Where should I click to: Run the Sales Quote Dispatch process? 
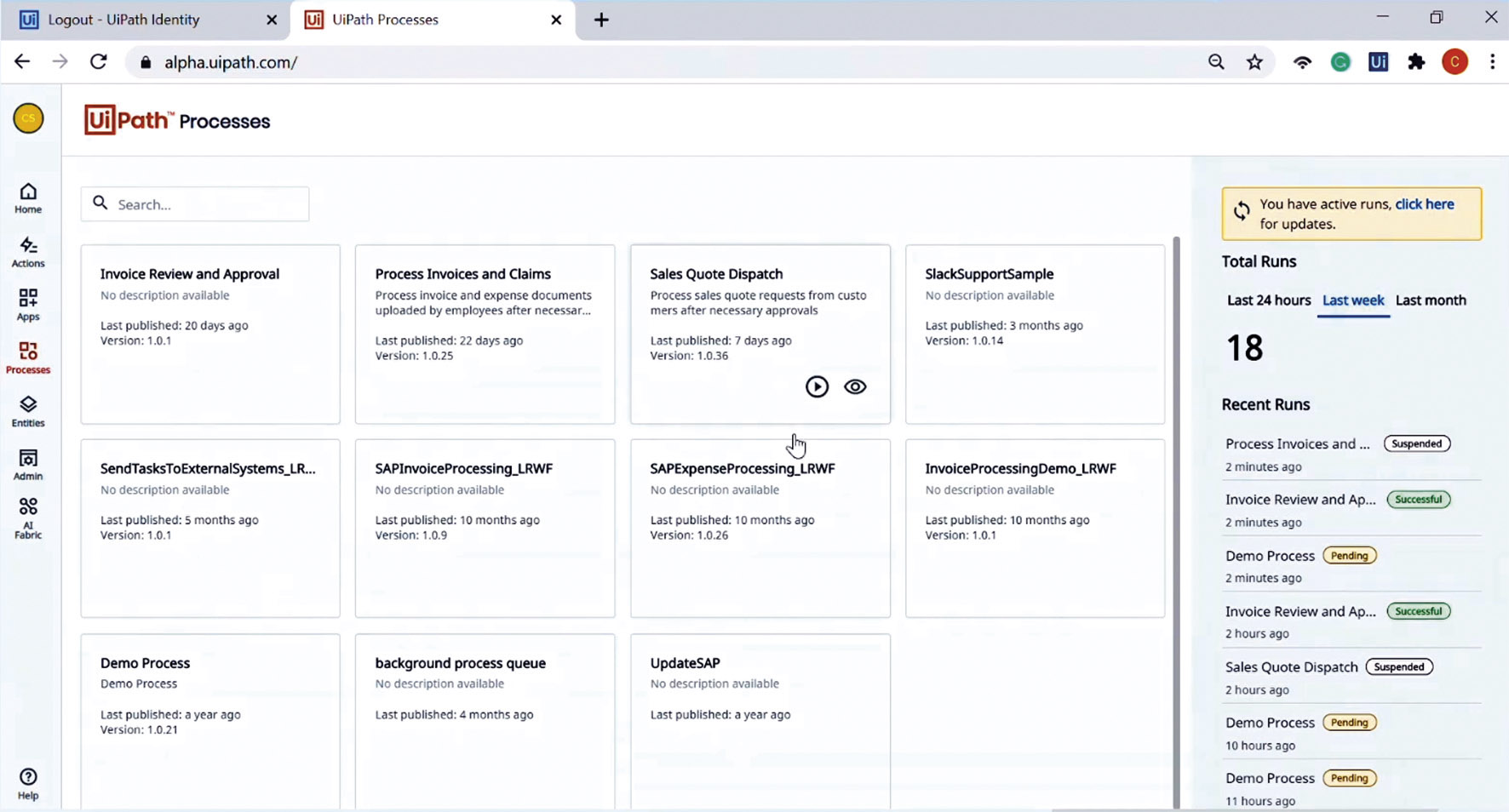tap(817, 386)
